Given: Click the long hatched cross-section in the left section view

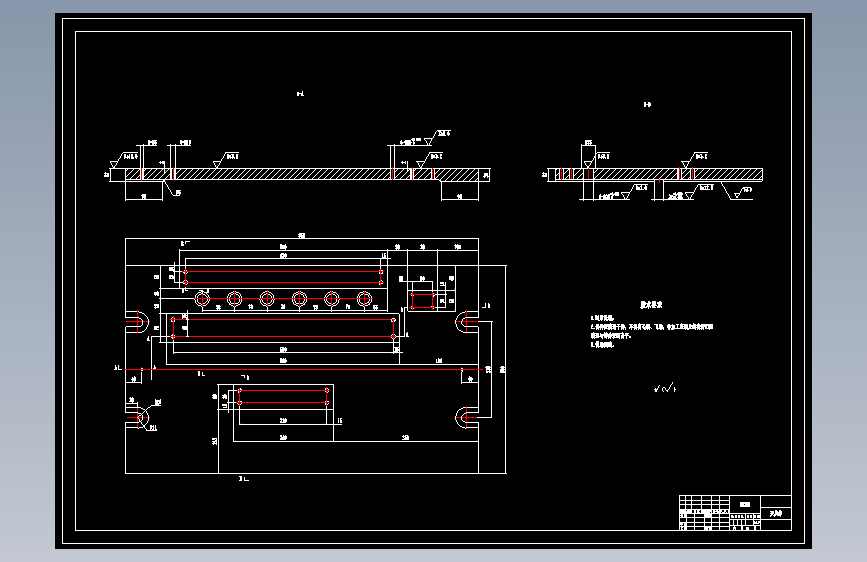Looking at the screenshot, I should point(300,174).
